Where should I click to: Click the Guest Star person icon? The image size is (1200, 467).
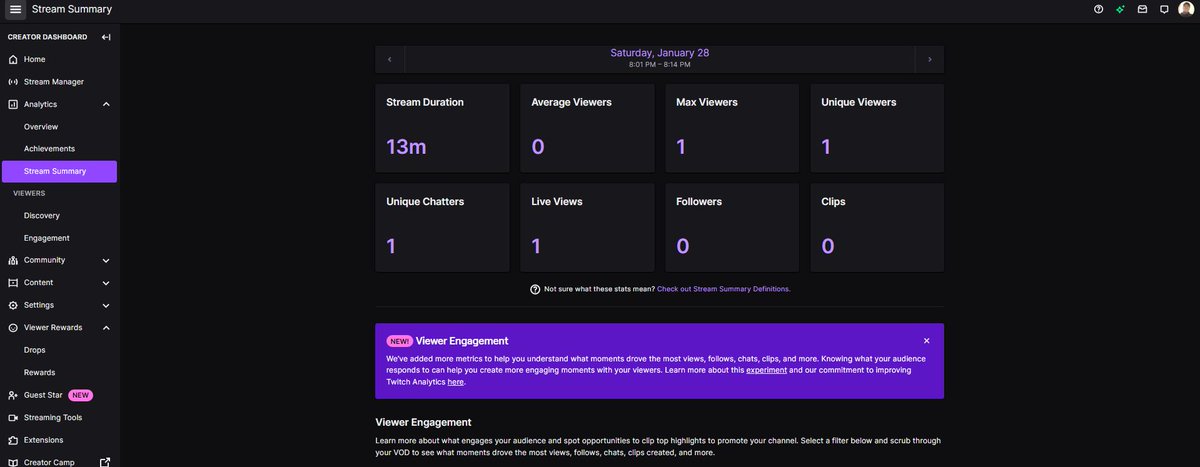click(13, 395)
